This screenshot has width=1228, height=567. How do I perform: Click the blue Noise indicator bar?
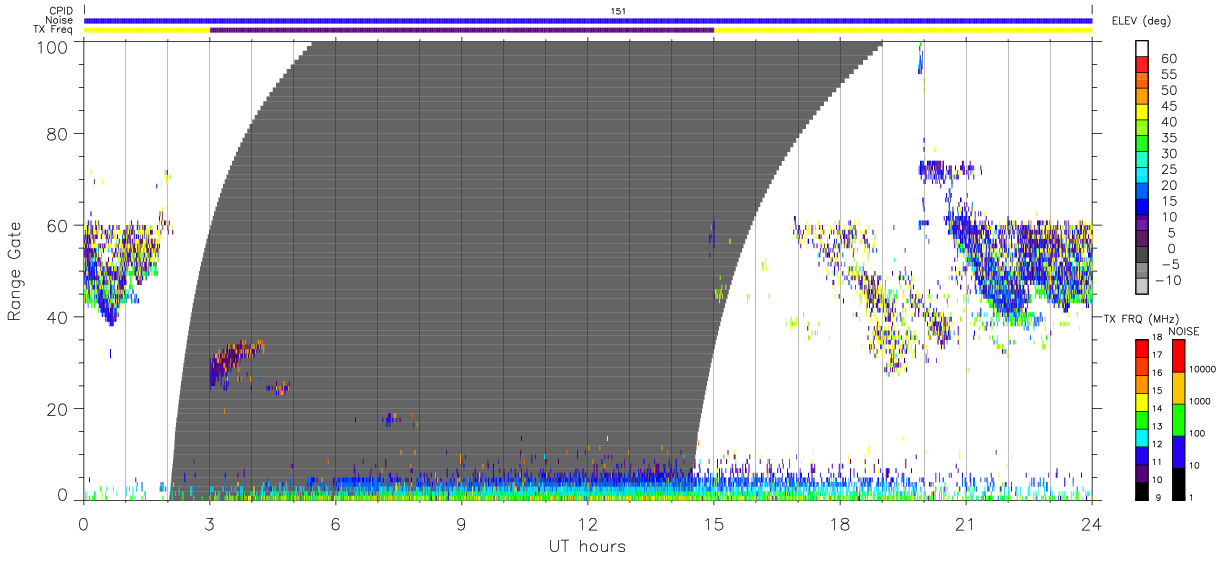click(588, 20)
